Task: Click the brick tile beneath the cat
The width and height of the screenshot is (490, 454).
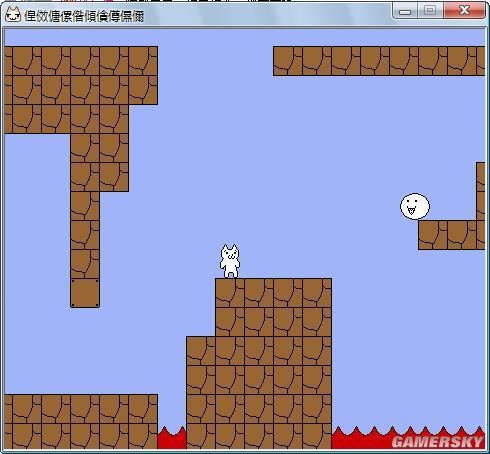Action: (x=230, y=293)
